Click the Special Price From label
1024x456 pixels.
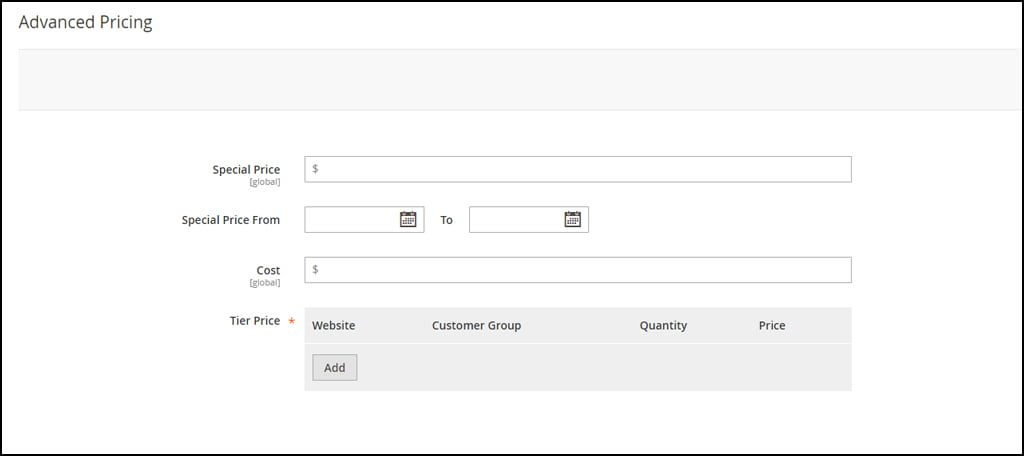tap(231, 220)
